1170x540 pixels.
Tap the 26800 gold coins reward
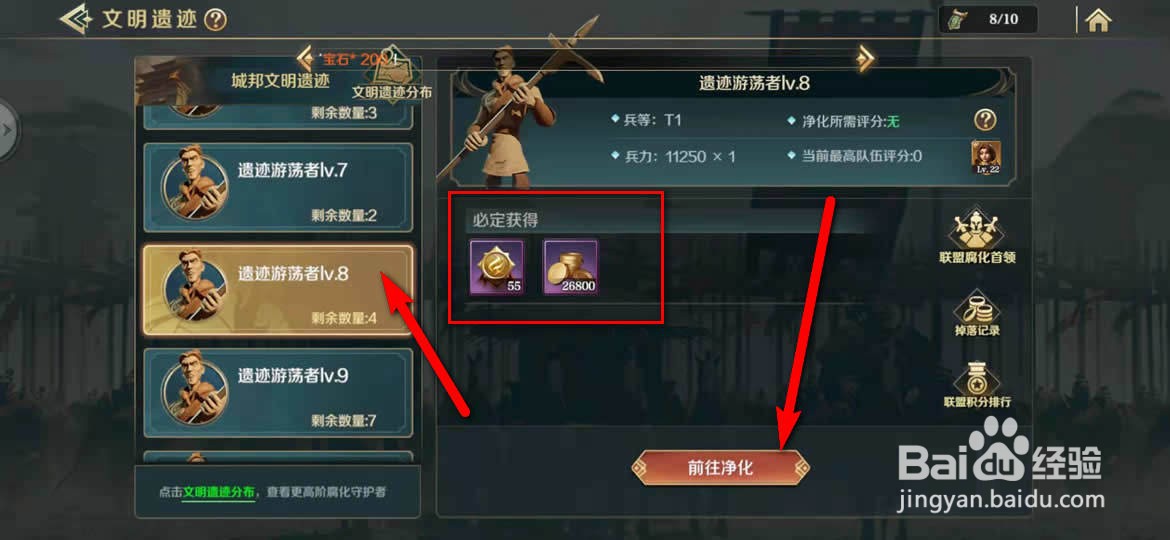coord(570,267)
